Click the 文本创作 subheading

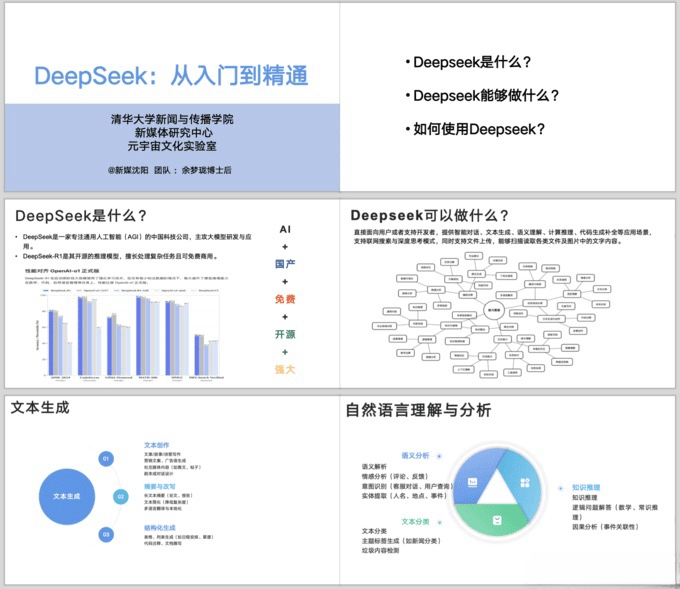coord(157,445)
